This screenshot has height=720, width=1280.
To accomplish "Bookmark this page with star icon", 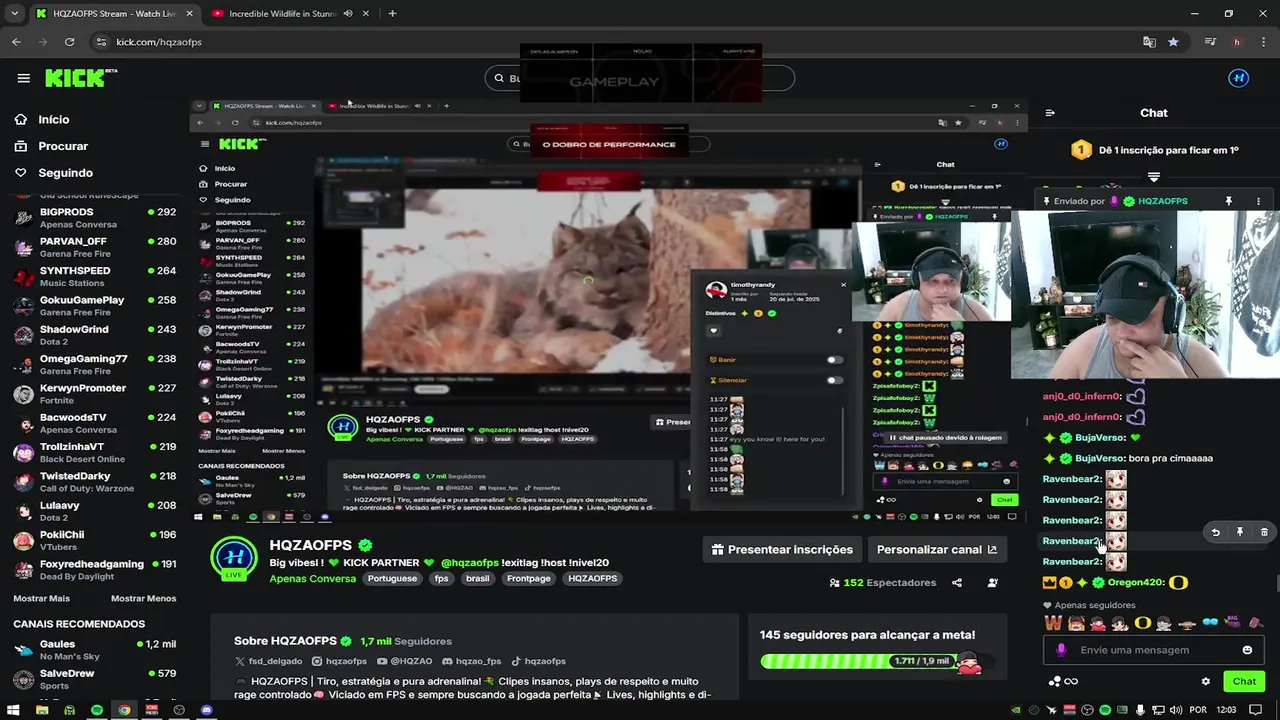I will pyautogui.click(x=1173, y=42).
